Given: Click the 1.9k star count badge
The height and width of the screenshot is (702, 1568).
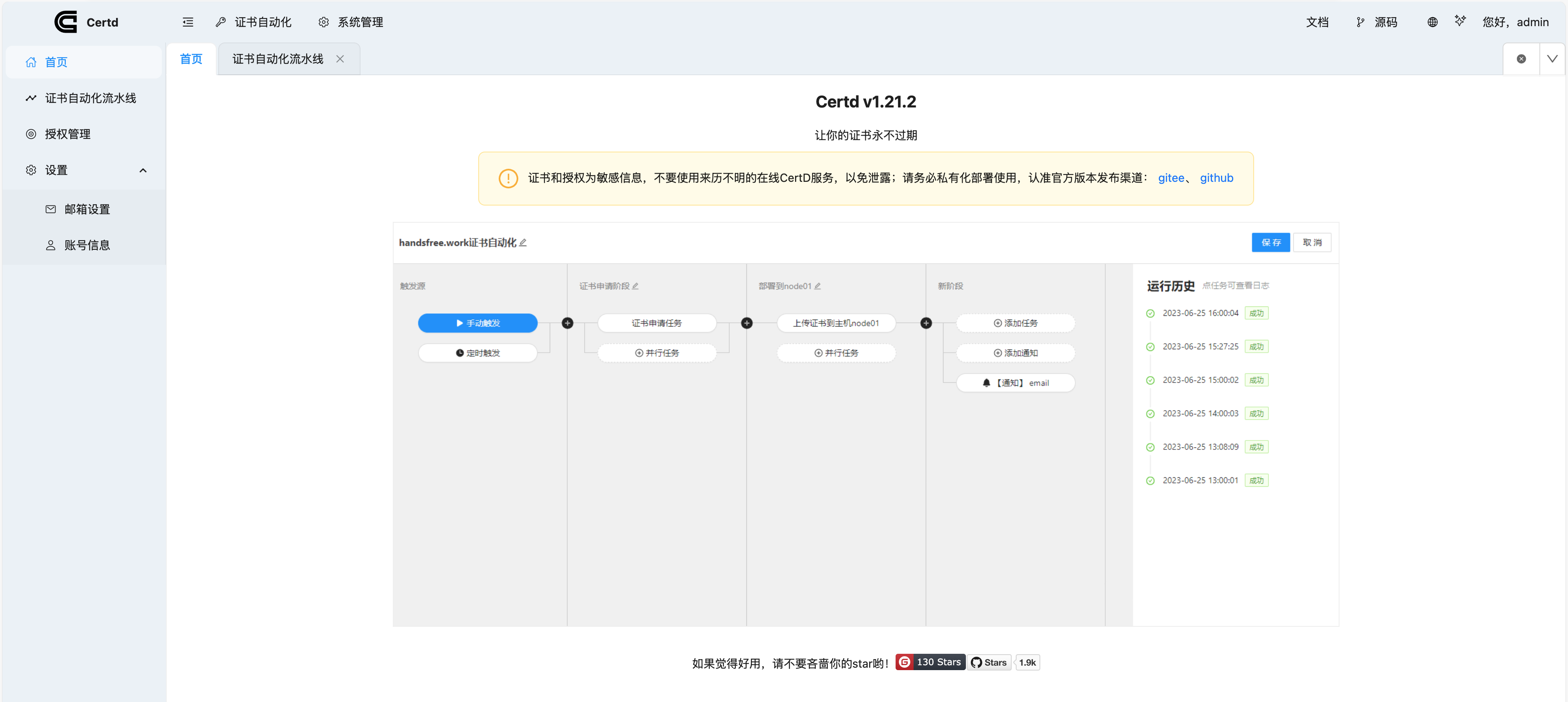Looking at the screenshot, I should [x=1028, y=662].
